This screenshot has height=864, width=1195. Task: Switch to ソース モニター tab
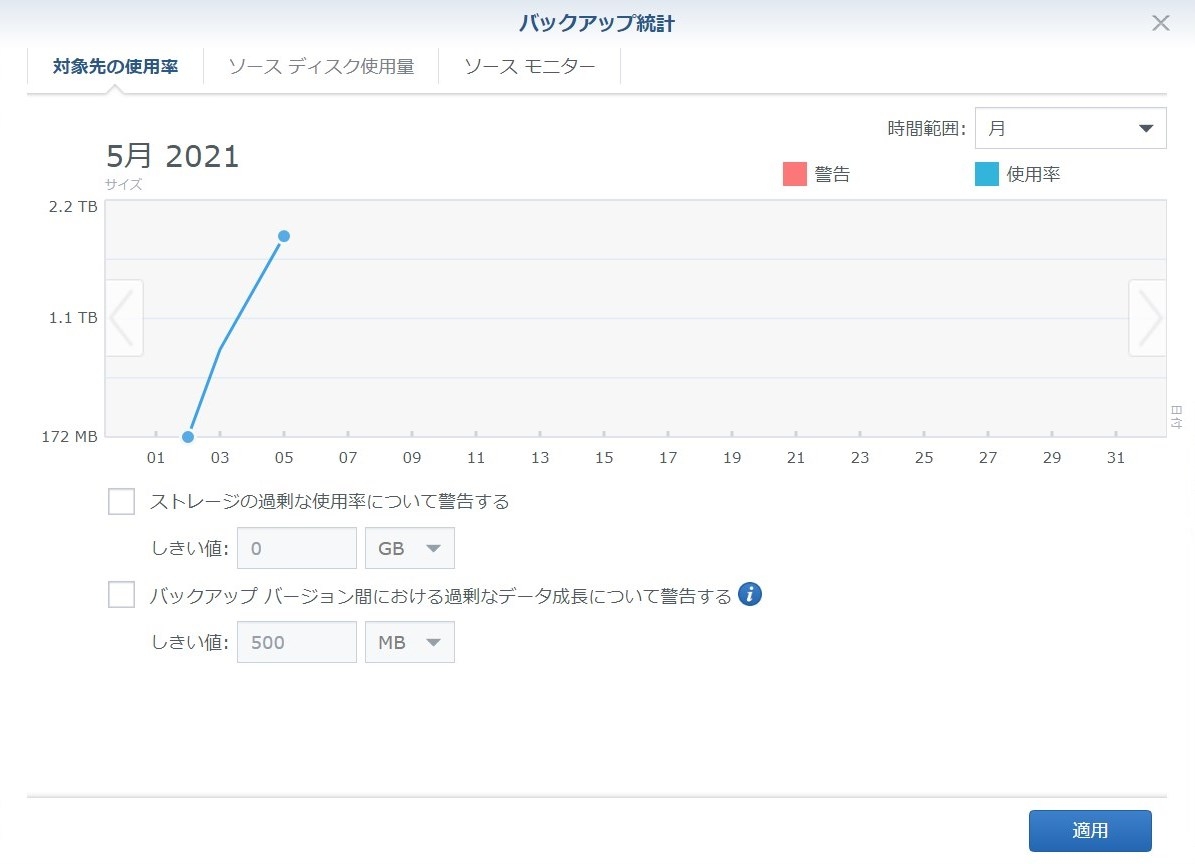529,67
